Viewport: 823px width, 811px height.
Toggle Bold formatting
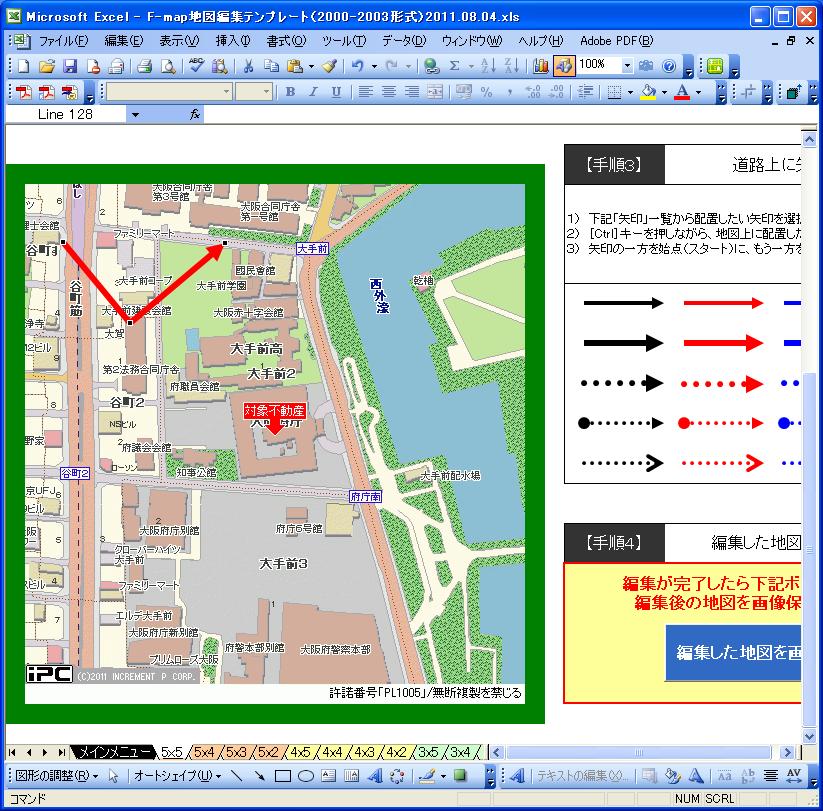290,92
